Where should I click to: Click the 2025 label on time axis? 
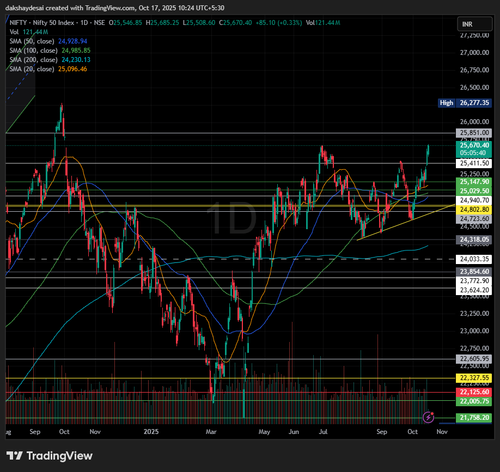tap(151, 432)
